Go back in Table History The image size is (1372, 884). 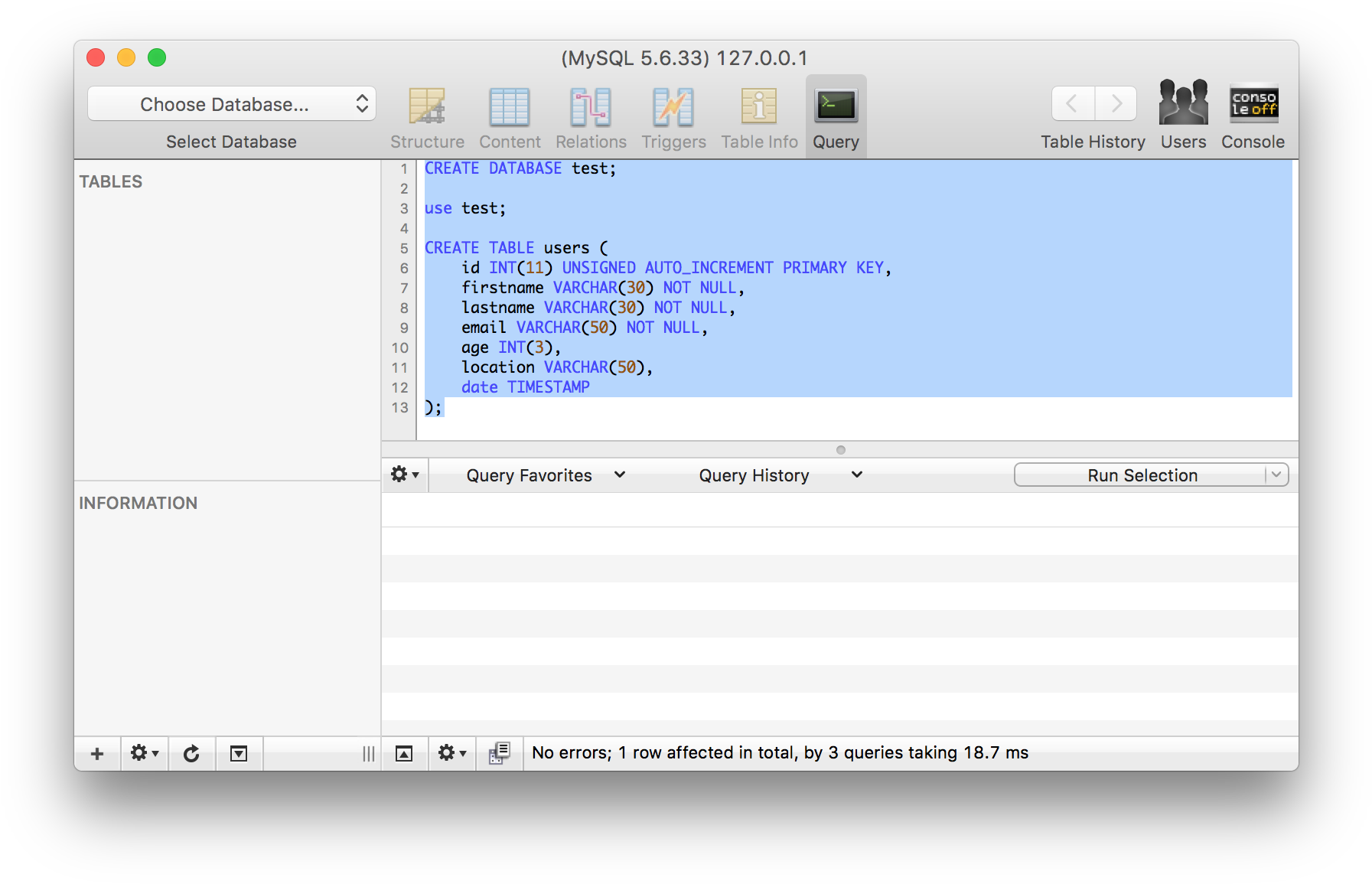tap(1073, 103)
